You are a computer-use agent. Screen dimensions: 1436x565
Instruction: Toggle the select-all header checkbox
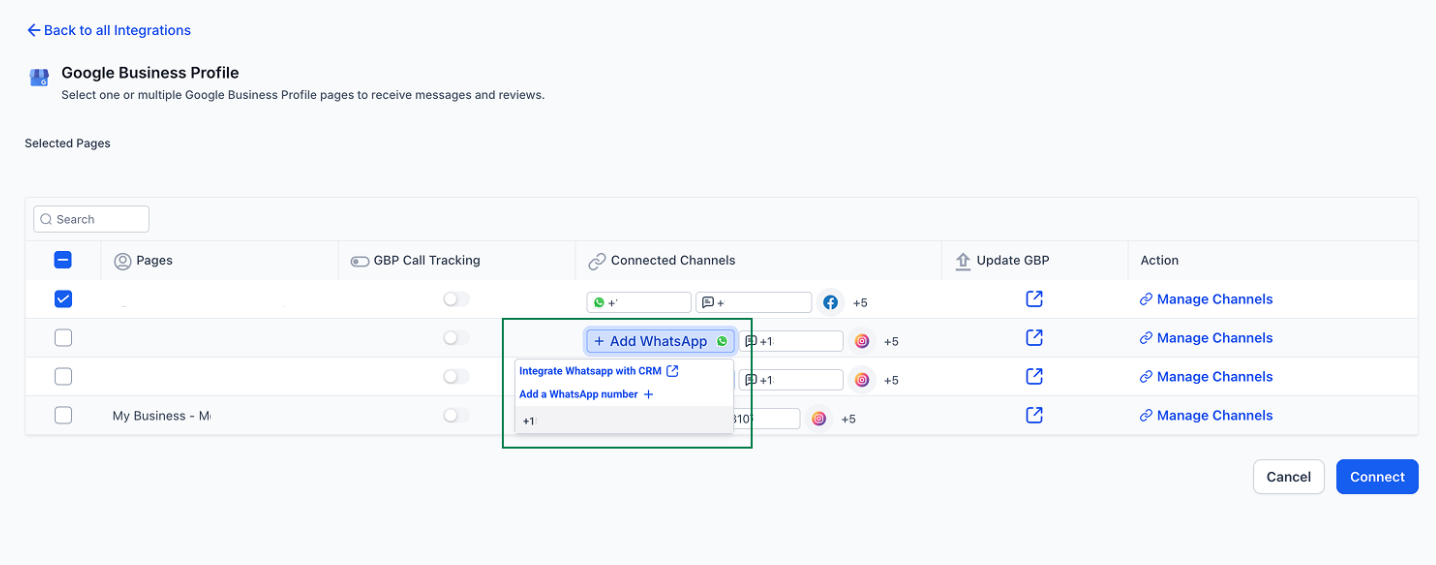click(63, 260)
